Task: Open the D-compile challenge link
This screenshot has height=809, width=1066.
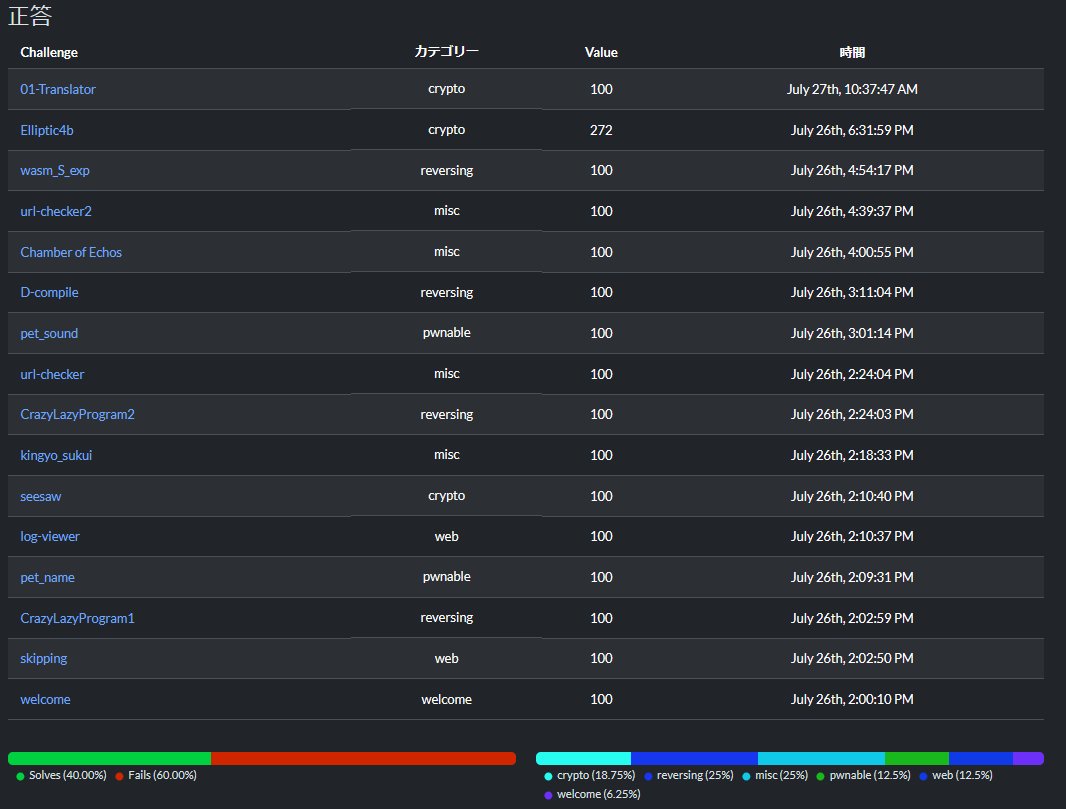Action: [50, 292]
